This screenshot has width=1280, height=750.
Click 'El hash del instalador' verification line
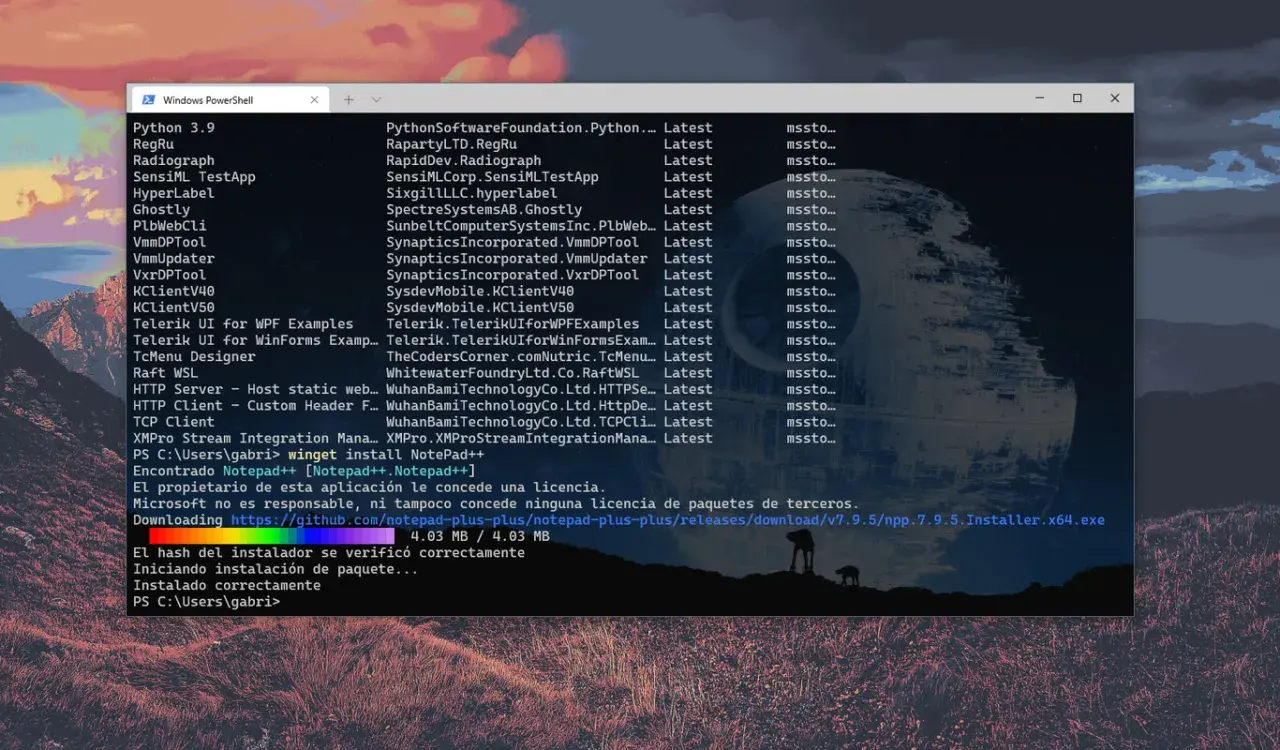click(x=329, y=553)
